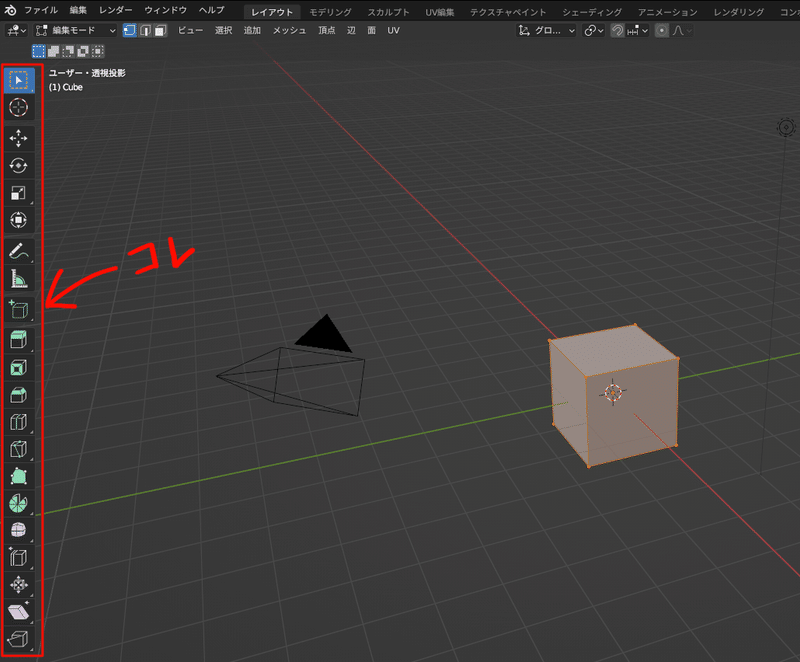This screenshot has width=800, height=662.
Task: Select the Move tool in the toolbar
Action: 18,137
